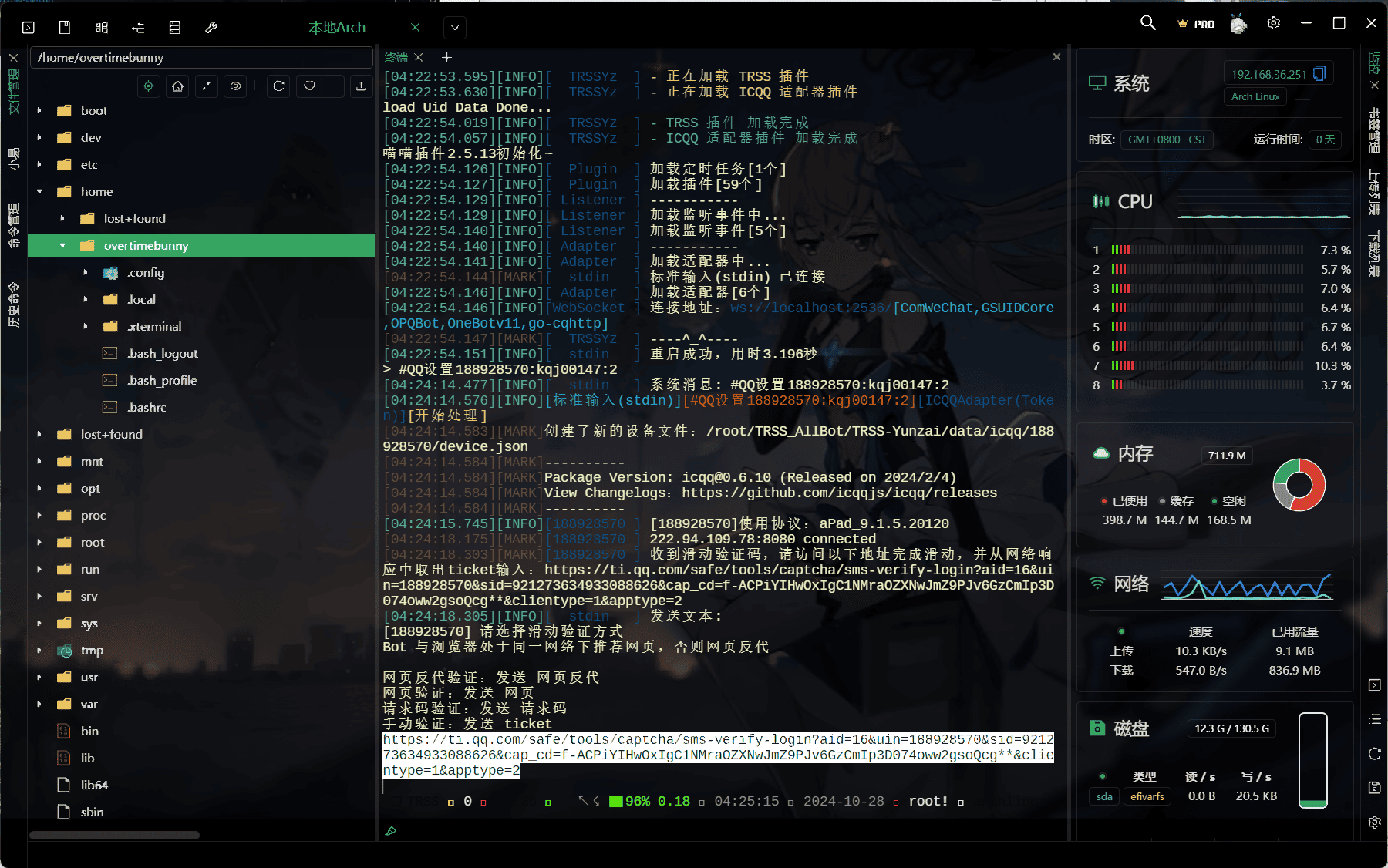Open the wrench tools icon in top bar
The width and height of the screenshot is (1388, 868).
[x=211, y=28]
